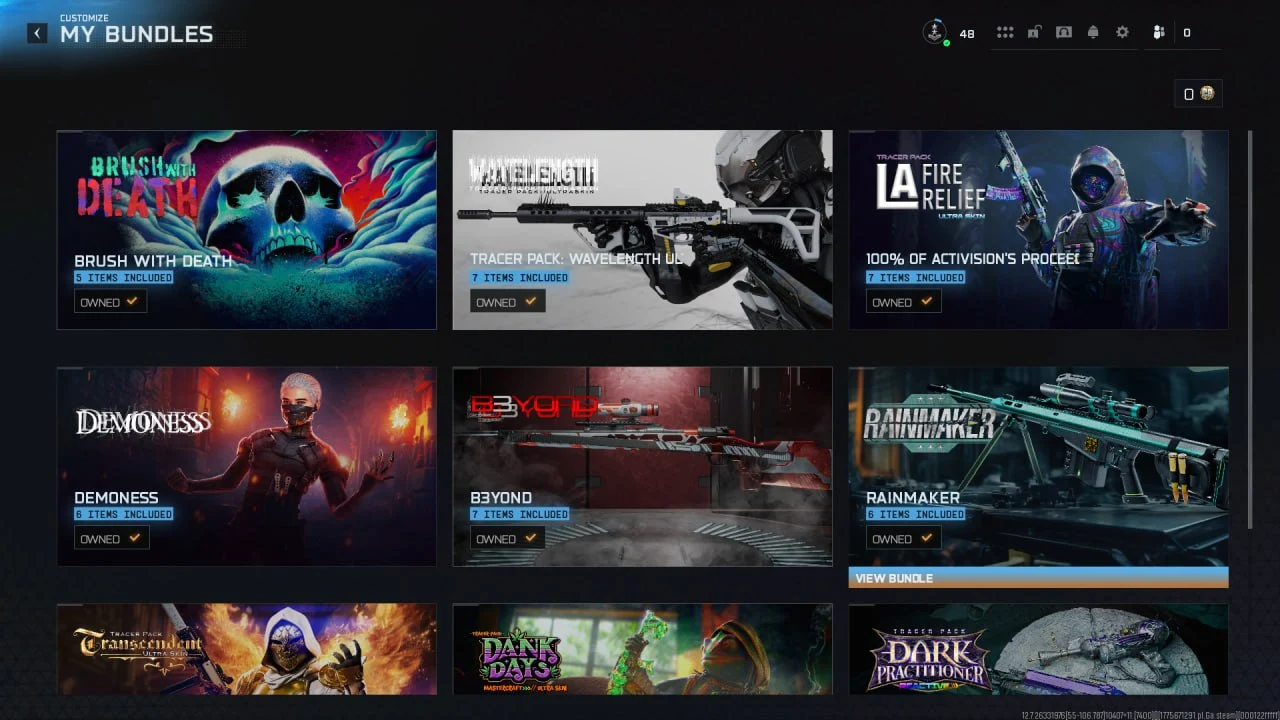Open the B3YOND sniper rifle artwork
Viewport: 1280px width, 720px height.
642,466
